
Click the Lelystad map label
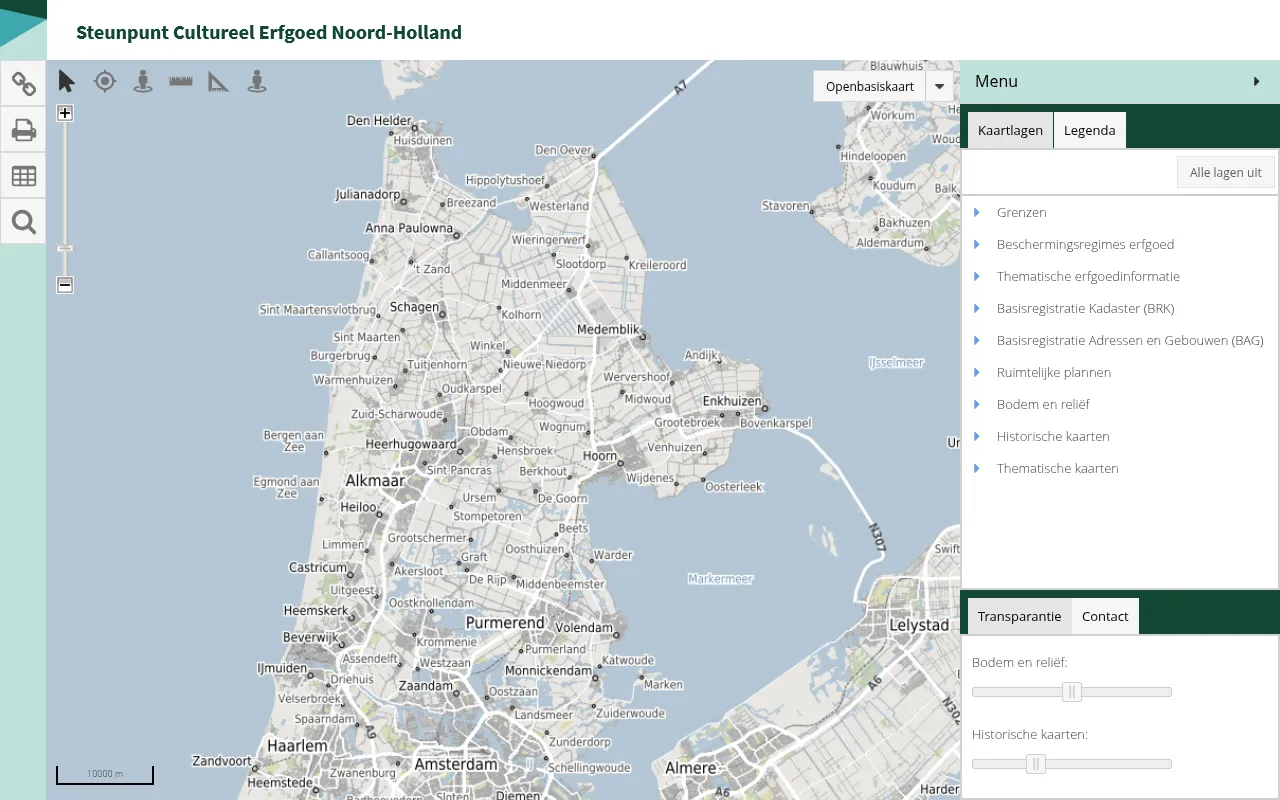coord(919,625)
